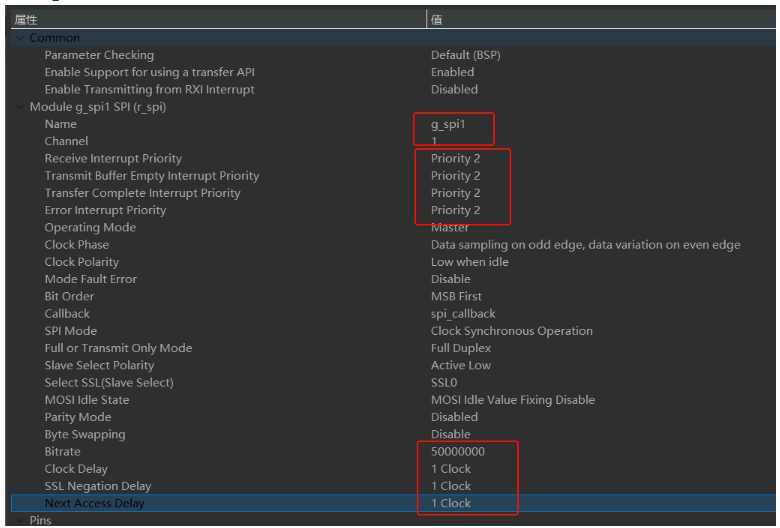The height and width of the screenshot is (528, 780).
Task: Change Operating Mode Master value
Action: (452, 227)
